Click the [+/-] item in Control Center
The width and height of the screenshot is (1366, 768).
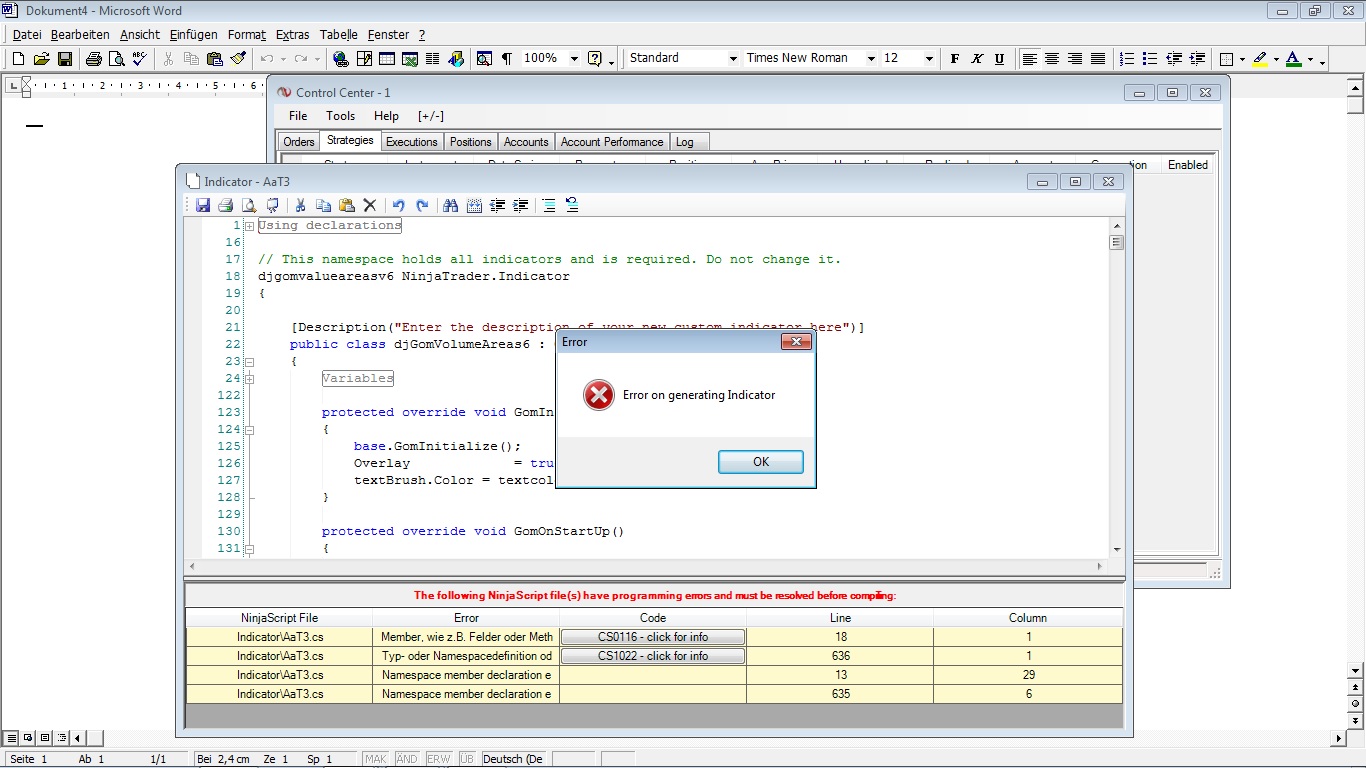[x=431, y=116]
